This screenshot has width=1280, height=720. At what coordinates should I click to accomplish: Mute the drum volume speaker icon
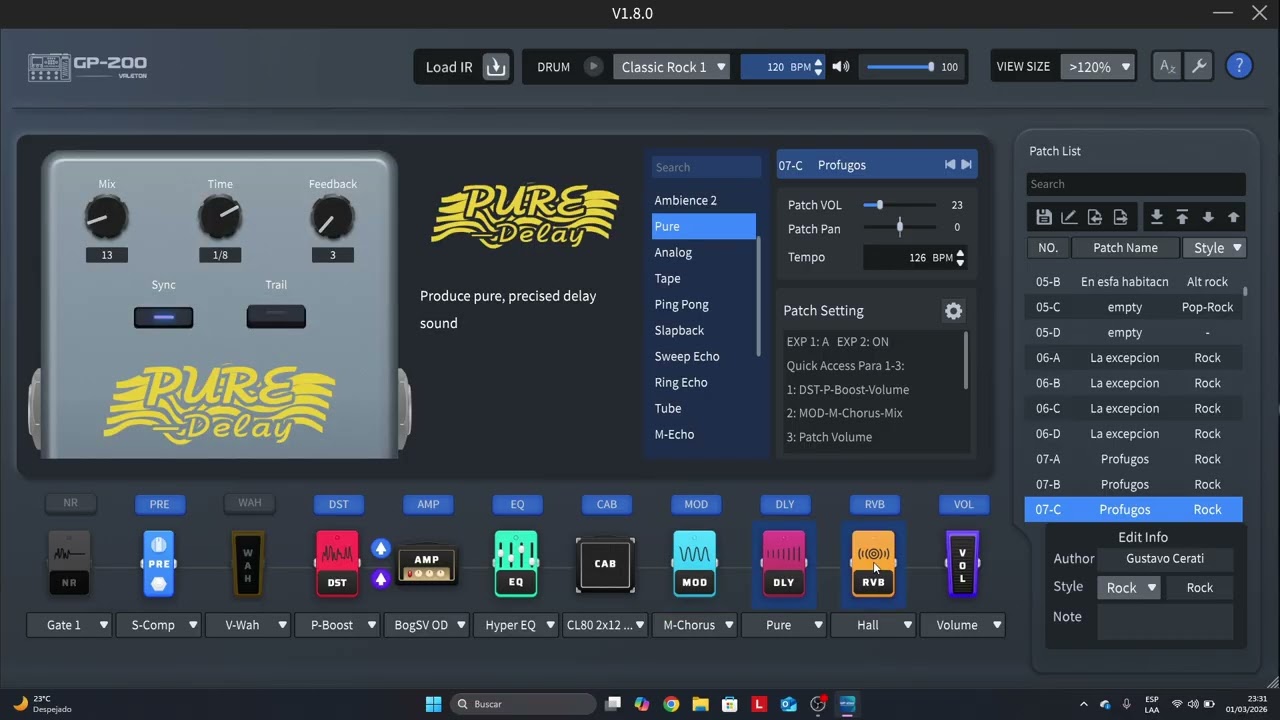pyautogui.click(x=841, y=67)
